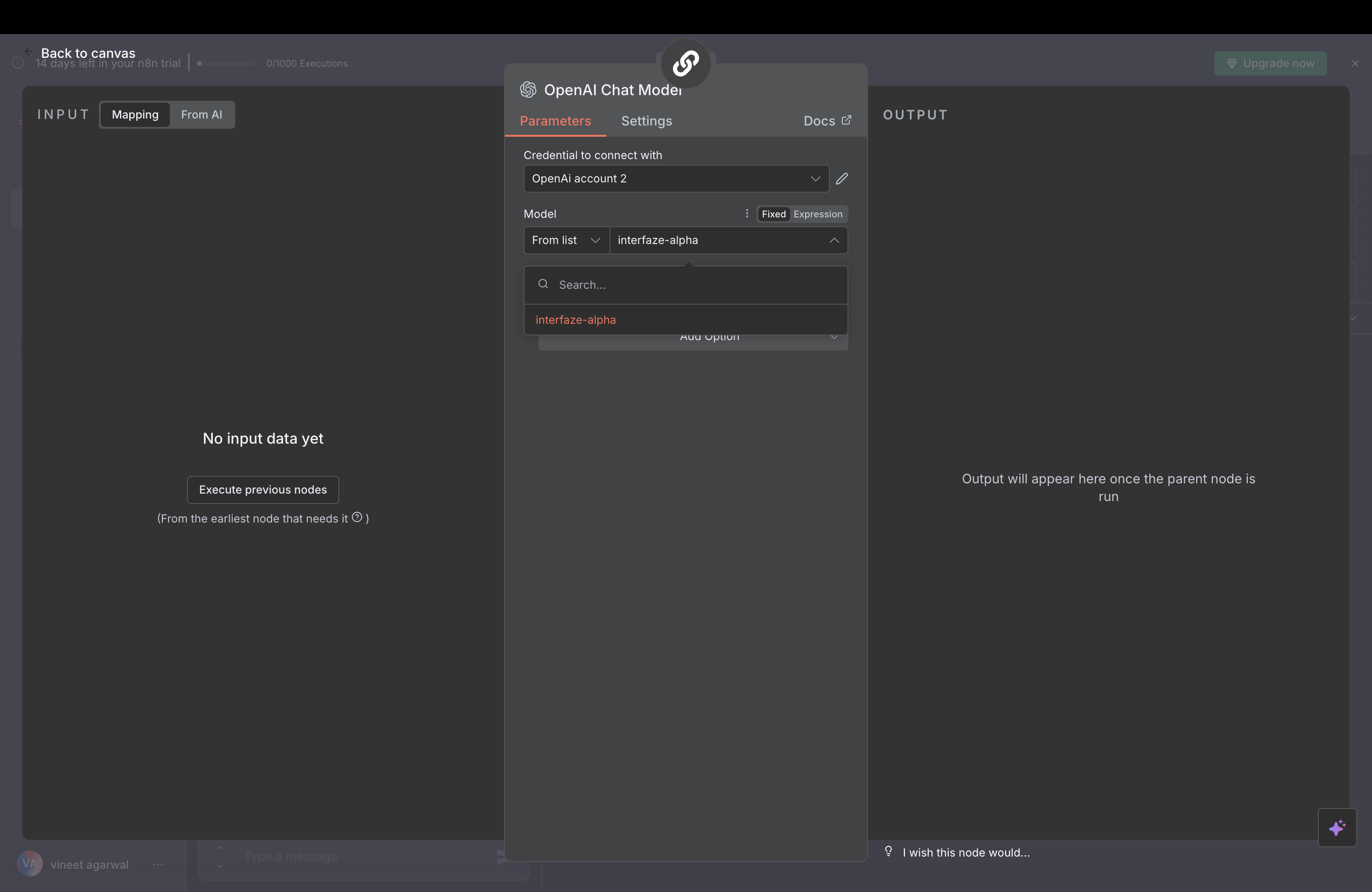The image size is (1372, 892).
Task: Click the Upgrade now button
Action: 1270,63
